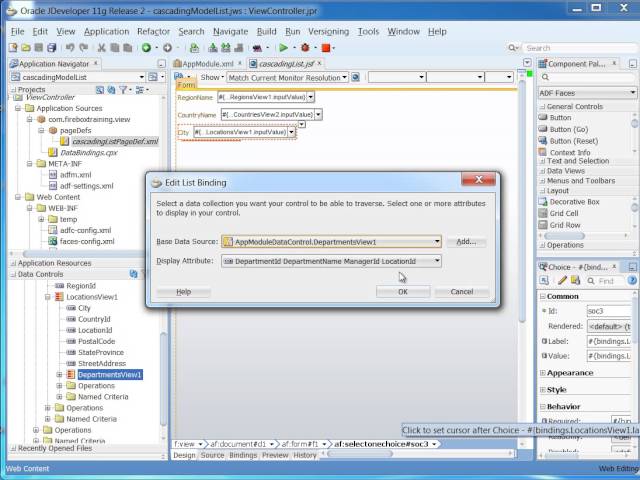Close the Edit List Binding dialog
640x480 pixels.
tap(479, 179)
